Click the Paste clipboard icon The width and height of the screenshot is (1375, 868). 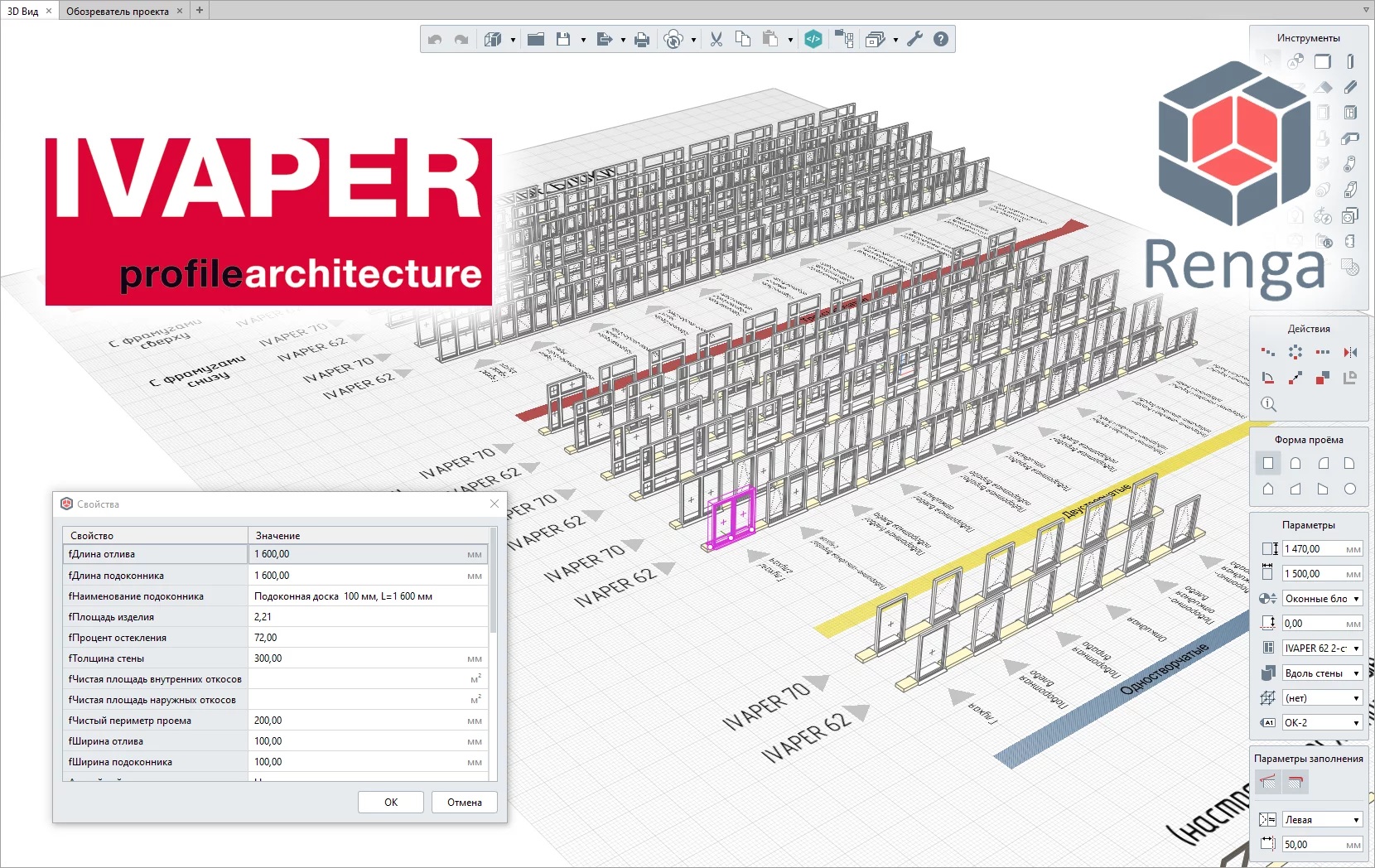tap(770, 39)
